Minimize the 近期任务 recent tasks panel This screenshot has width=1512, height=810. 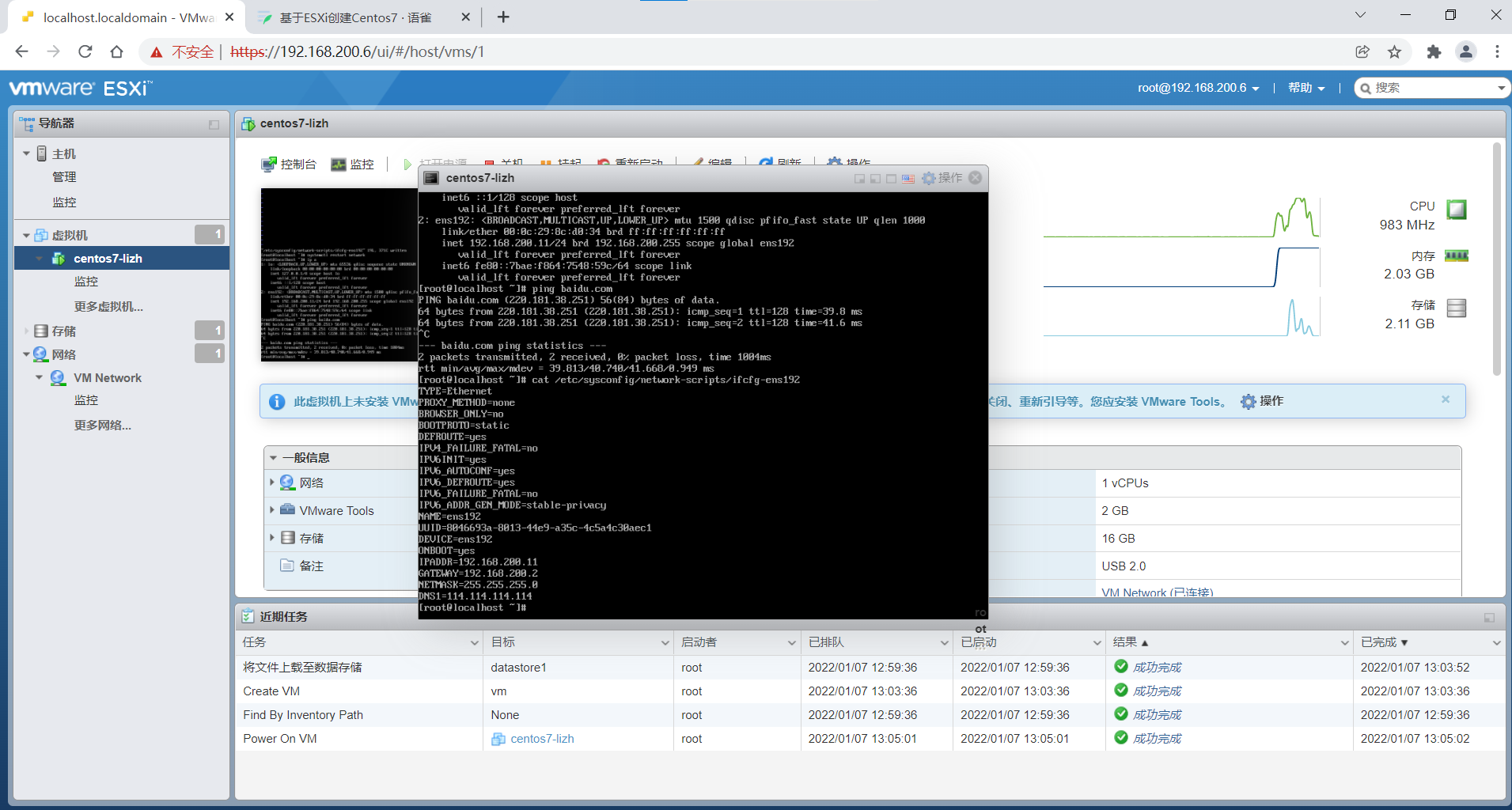[x=1489, y=617]
